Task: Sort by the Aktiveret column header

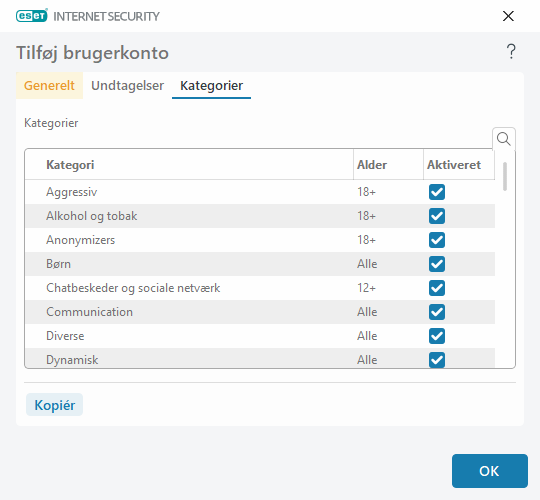Action: click(459, 165)
